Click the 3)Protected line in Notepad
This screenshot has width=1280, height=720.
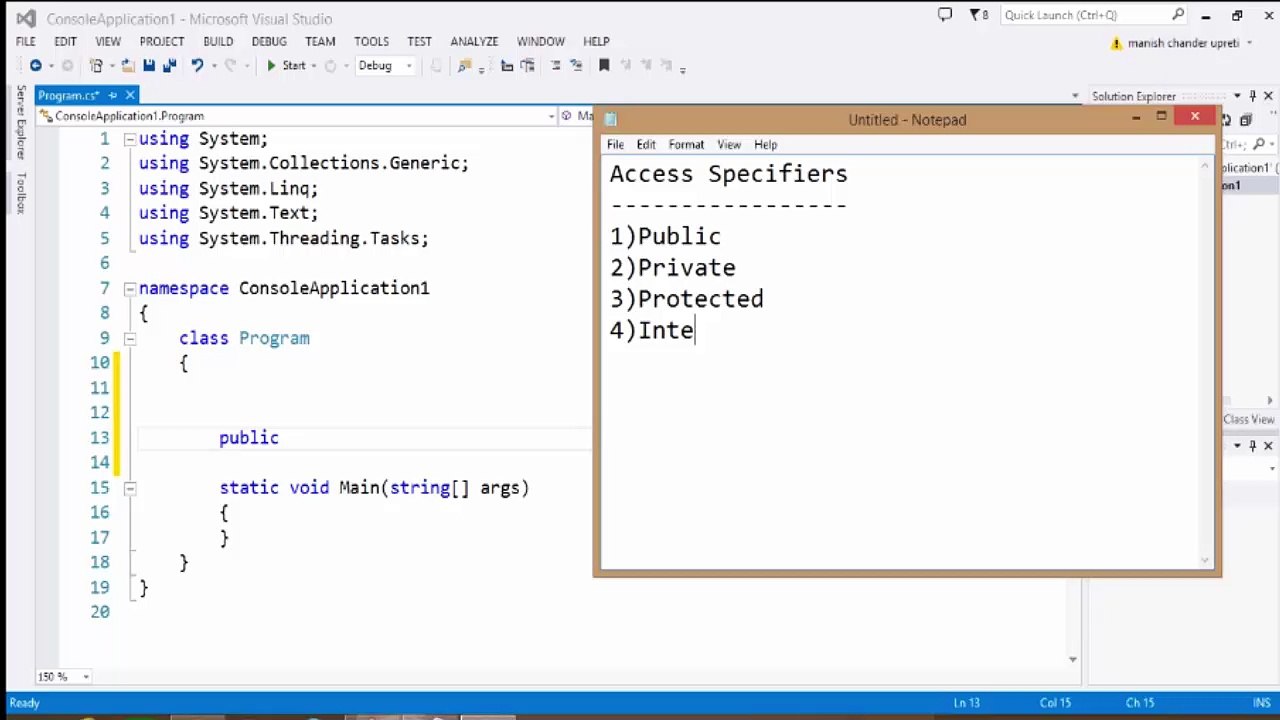[686, 299]
